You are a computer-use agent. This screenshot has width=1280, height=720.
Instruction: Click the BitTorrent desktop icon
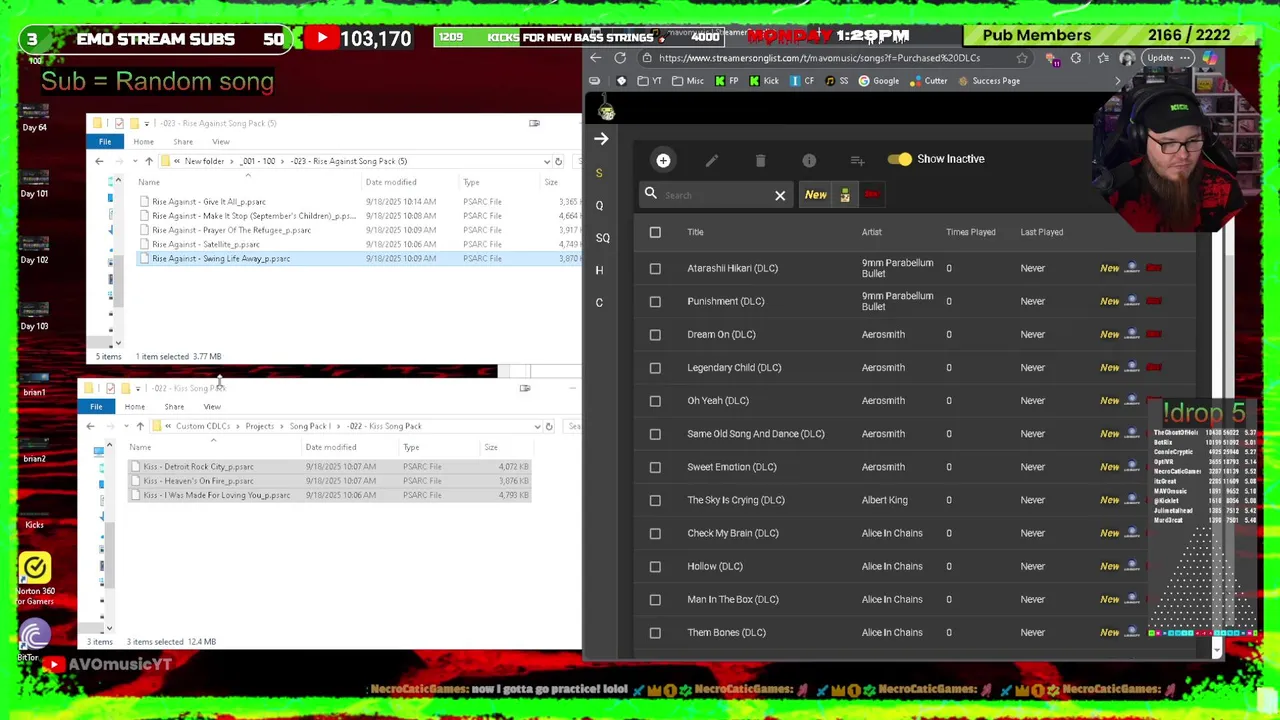pyautogui.click(x=34, y=636)
